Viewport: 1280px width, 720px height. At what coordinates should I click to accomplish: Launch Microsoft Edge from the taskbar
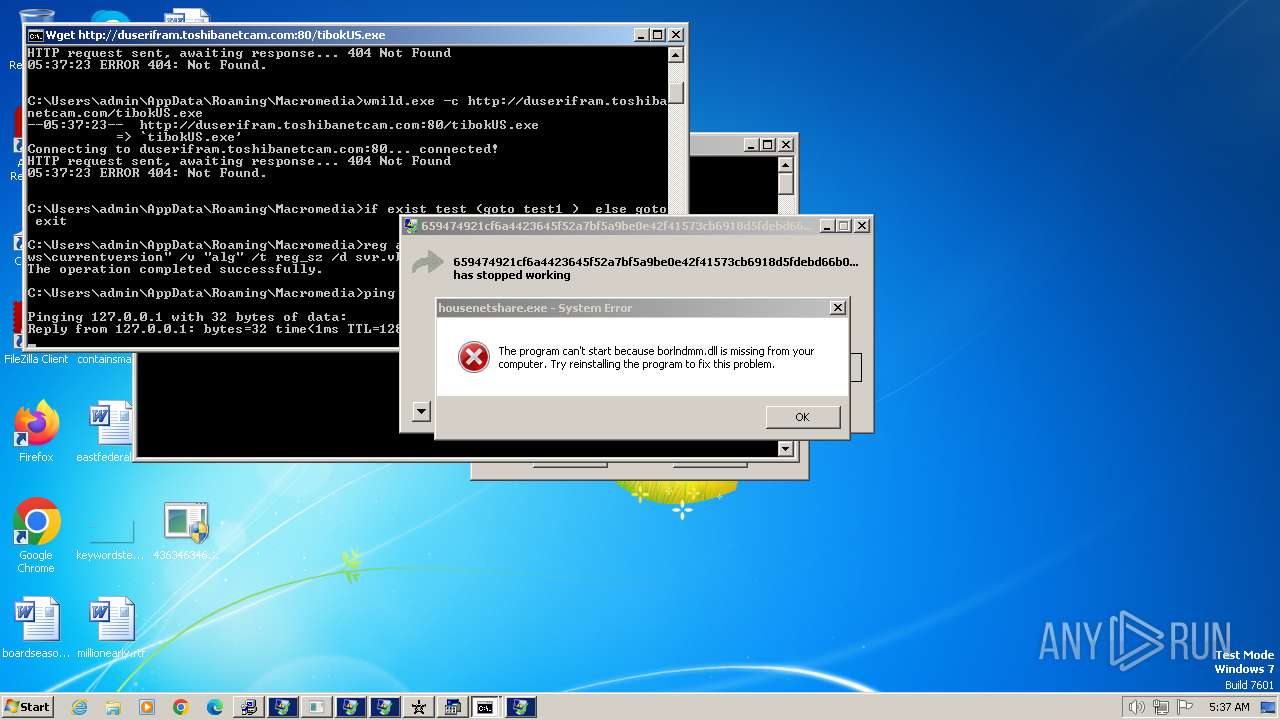215,707
